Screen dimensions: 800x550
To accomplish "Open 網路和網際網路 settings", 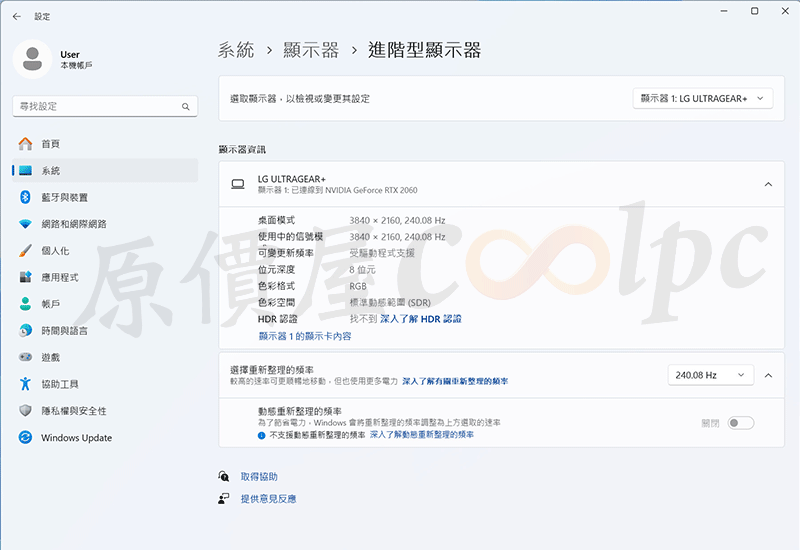I will (105, 224).
